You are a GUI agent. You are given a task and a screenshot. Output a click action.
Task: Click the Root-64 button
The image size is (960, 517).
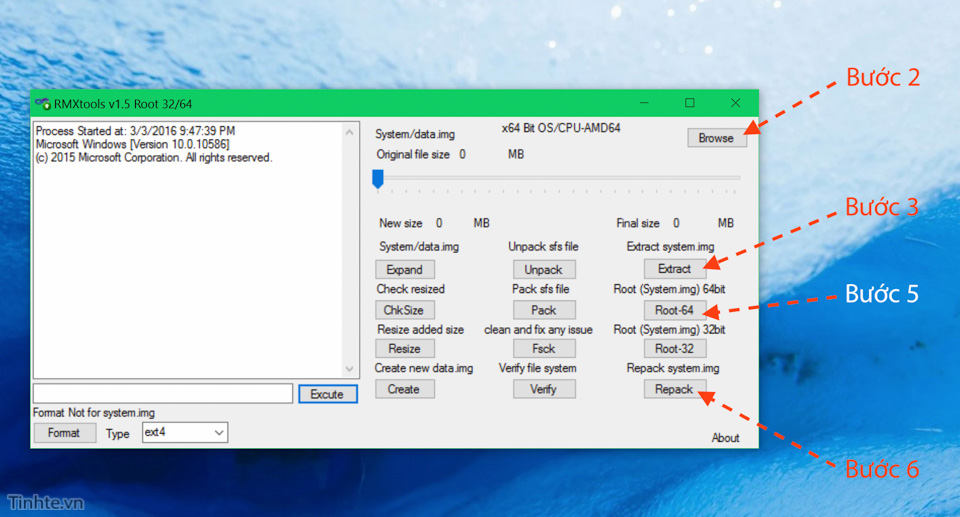click(675, 310)
